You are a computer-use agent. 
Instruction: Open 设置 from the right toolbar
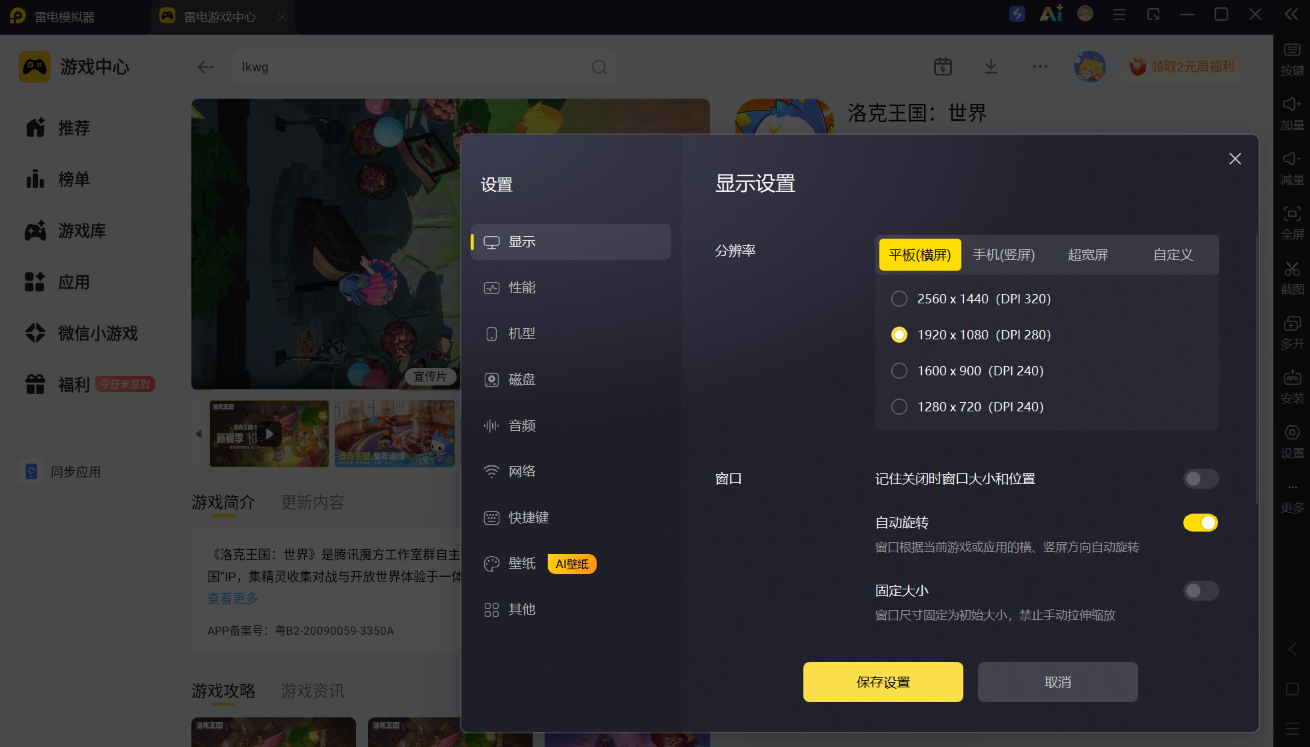1292,441
